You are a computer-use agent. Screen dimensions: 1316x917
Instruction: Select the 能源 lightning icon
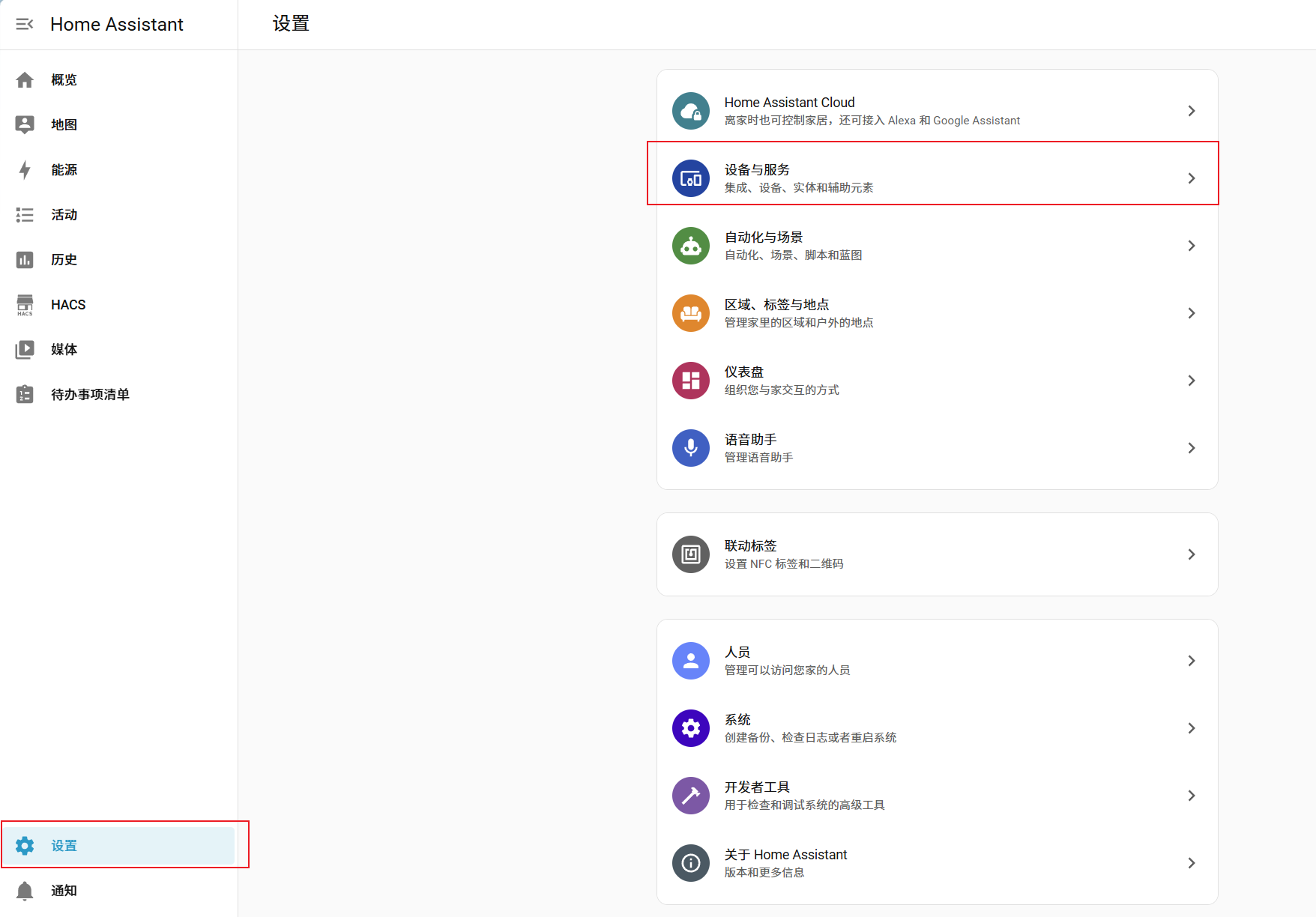(x=25, y=169)
